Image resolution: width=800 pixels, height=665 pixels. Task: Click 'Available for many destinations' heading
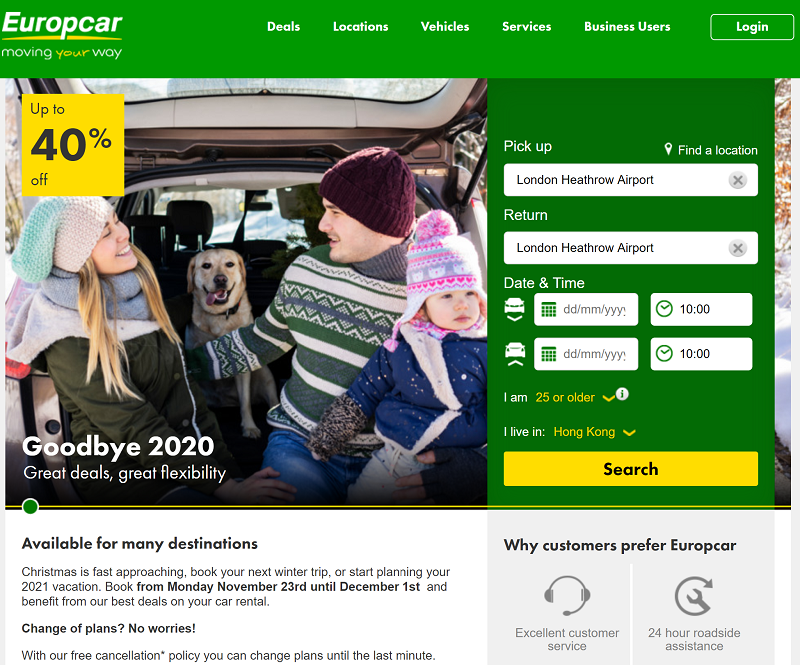(x=139, y=544)
